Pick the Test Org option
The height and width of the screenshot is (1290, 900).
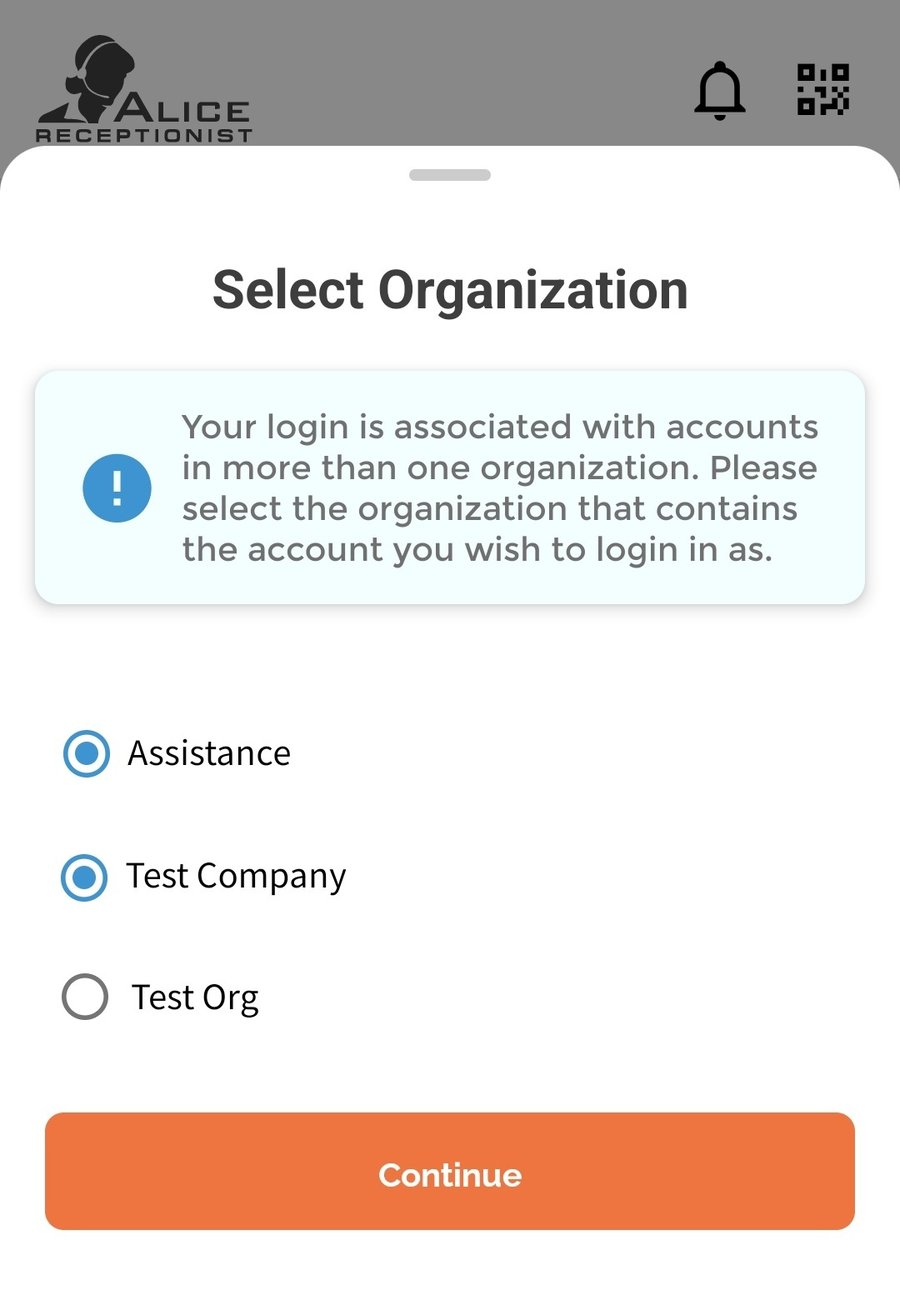85,996
